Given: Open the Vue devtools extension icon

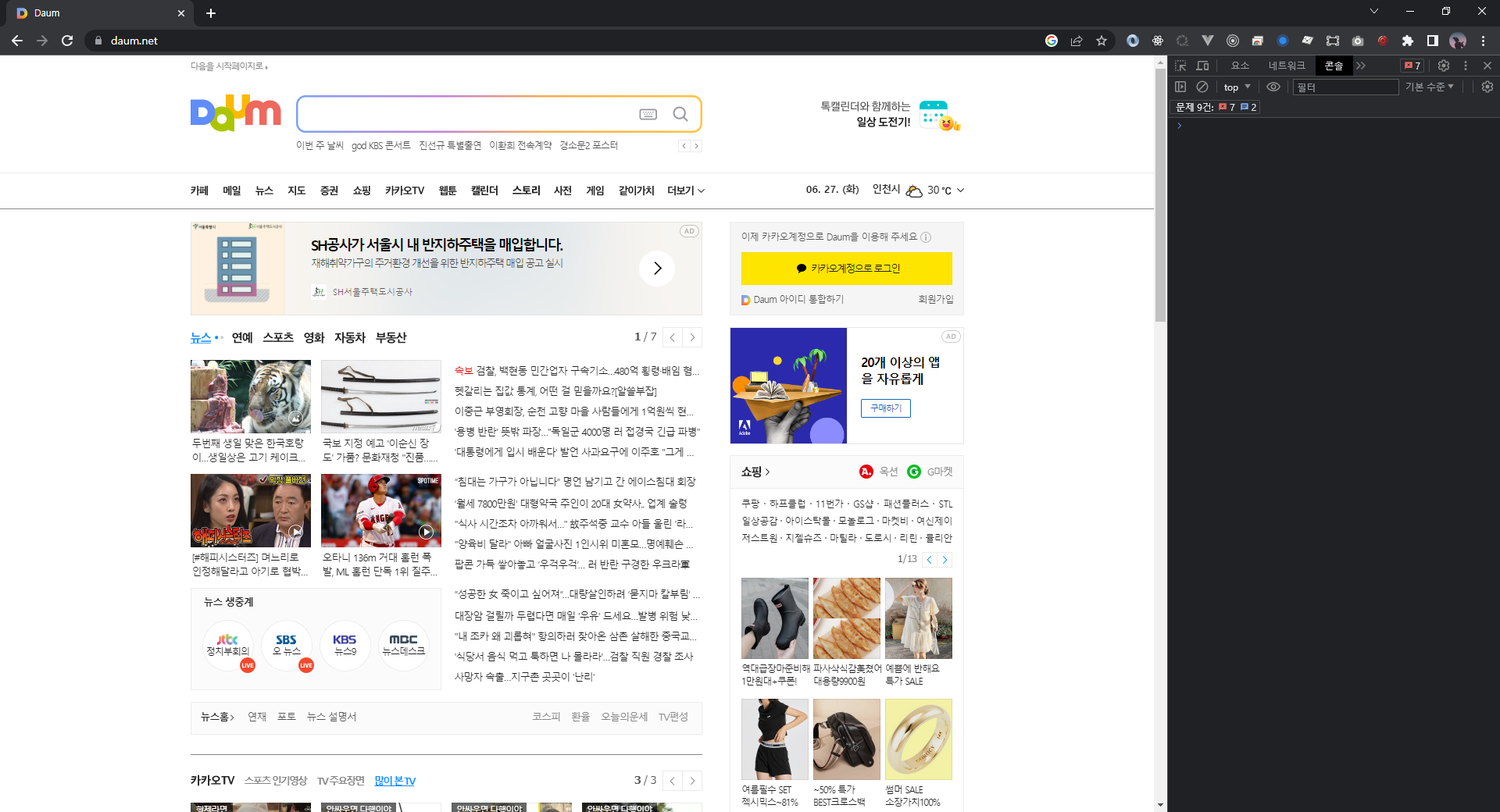Looking at the screenshot, I should [1208, 41].
